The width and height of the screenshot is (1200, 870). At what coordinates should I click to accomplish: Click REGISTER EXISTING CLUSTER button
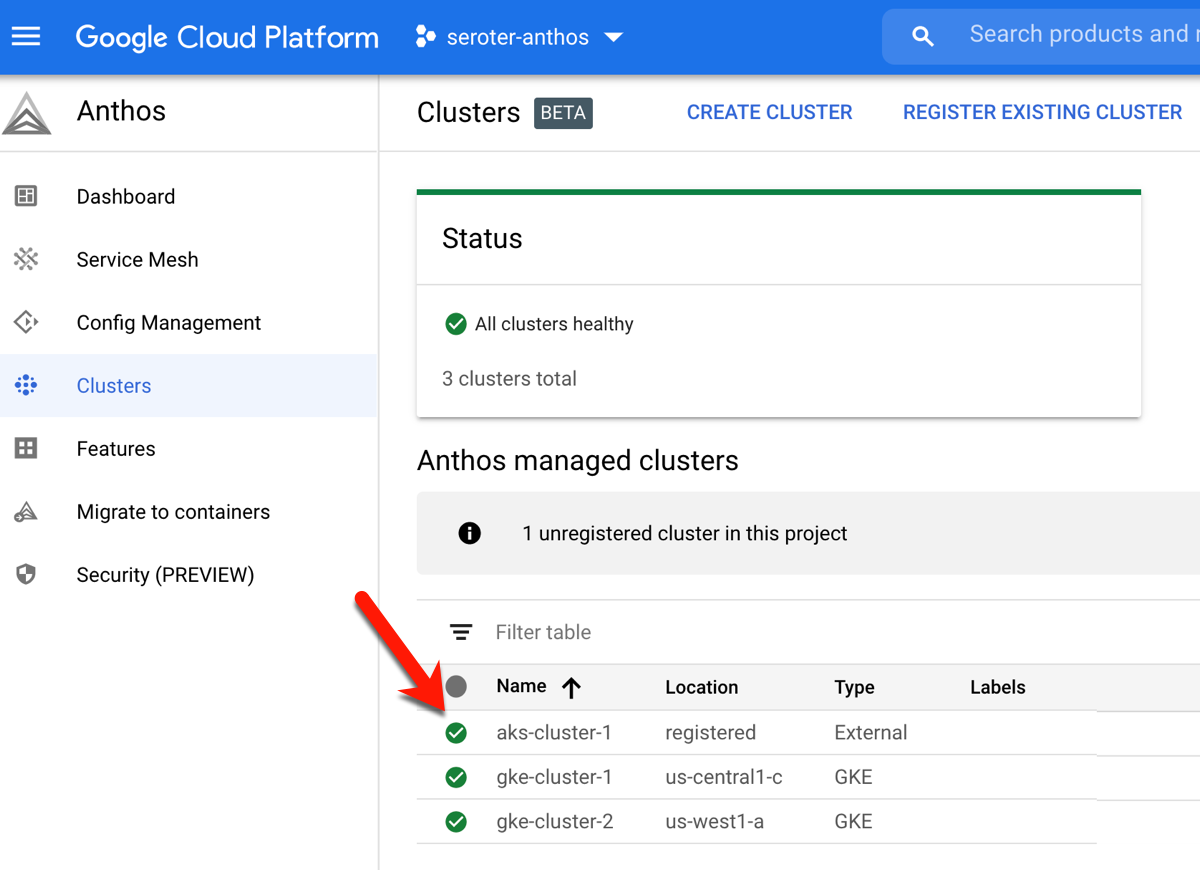1042,112
